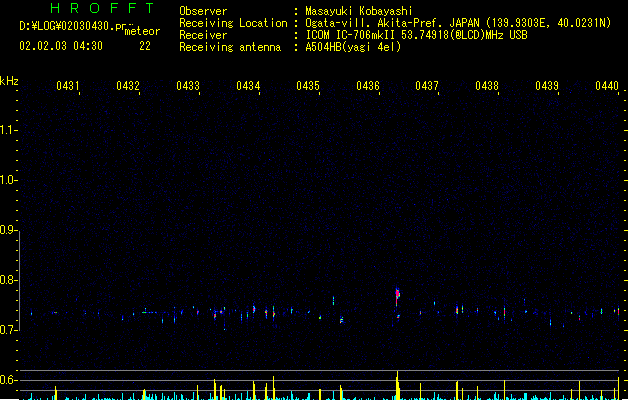The width and height of the screenshot is (629, 400).
Task: Click the Receiving antenna label
Action: [230, 47]
